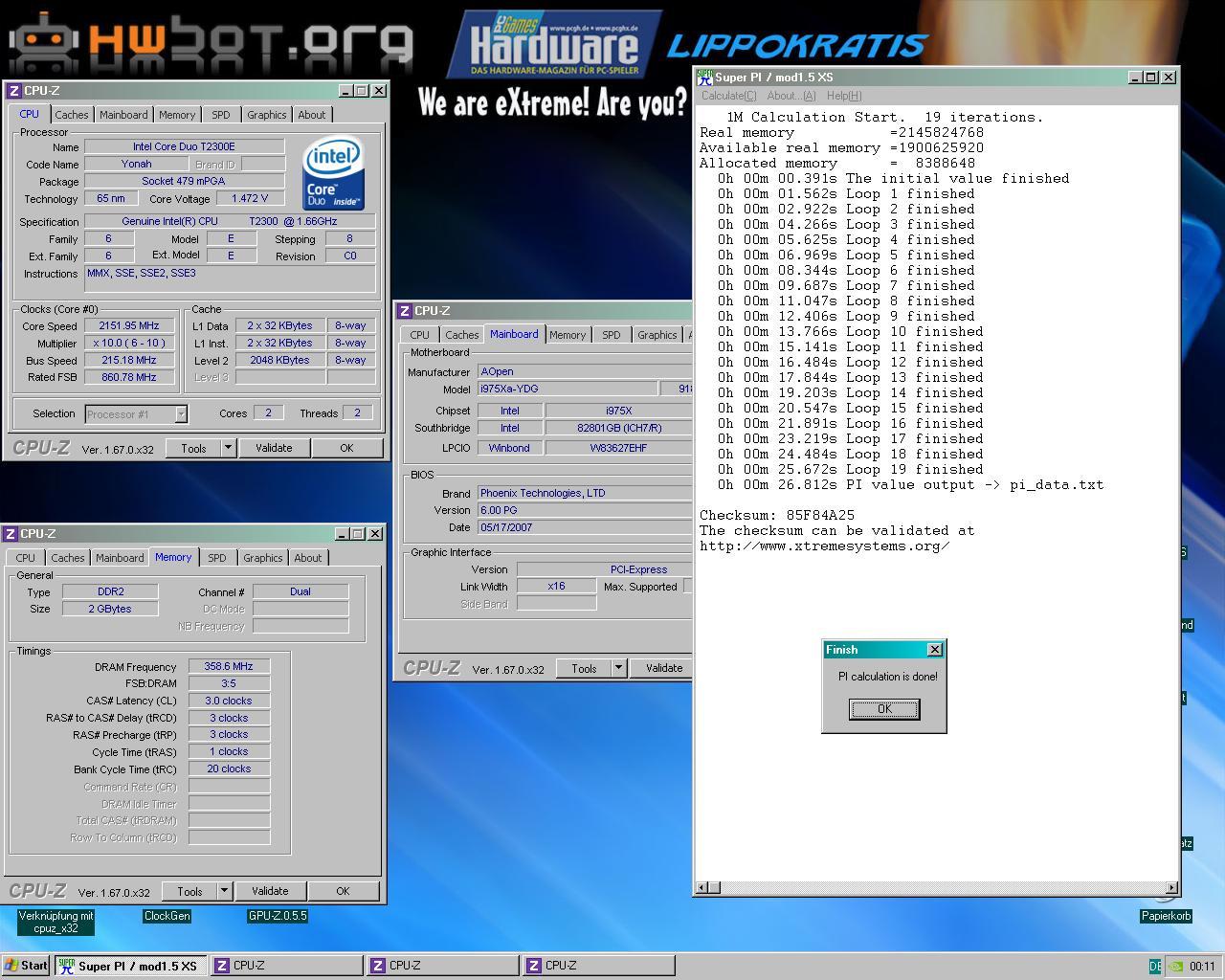The width and height of the screenshot is (1225, 980).
Task: Open the CPU tab in top CPU-Z window
Action: coord(30,114)
